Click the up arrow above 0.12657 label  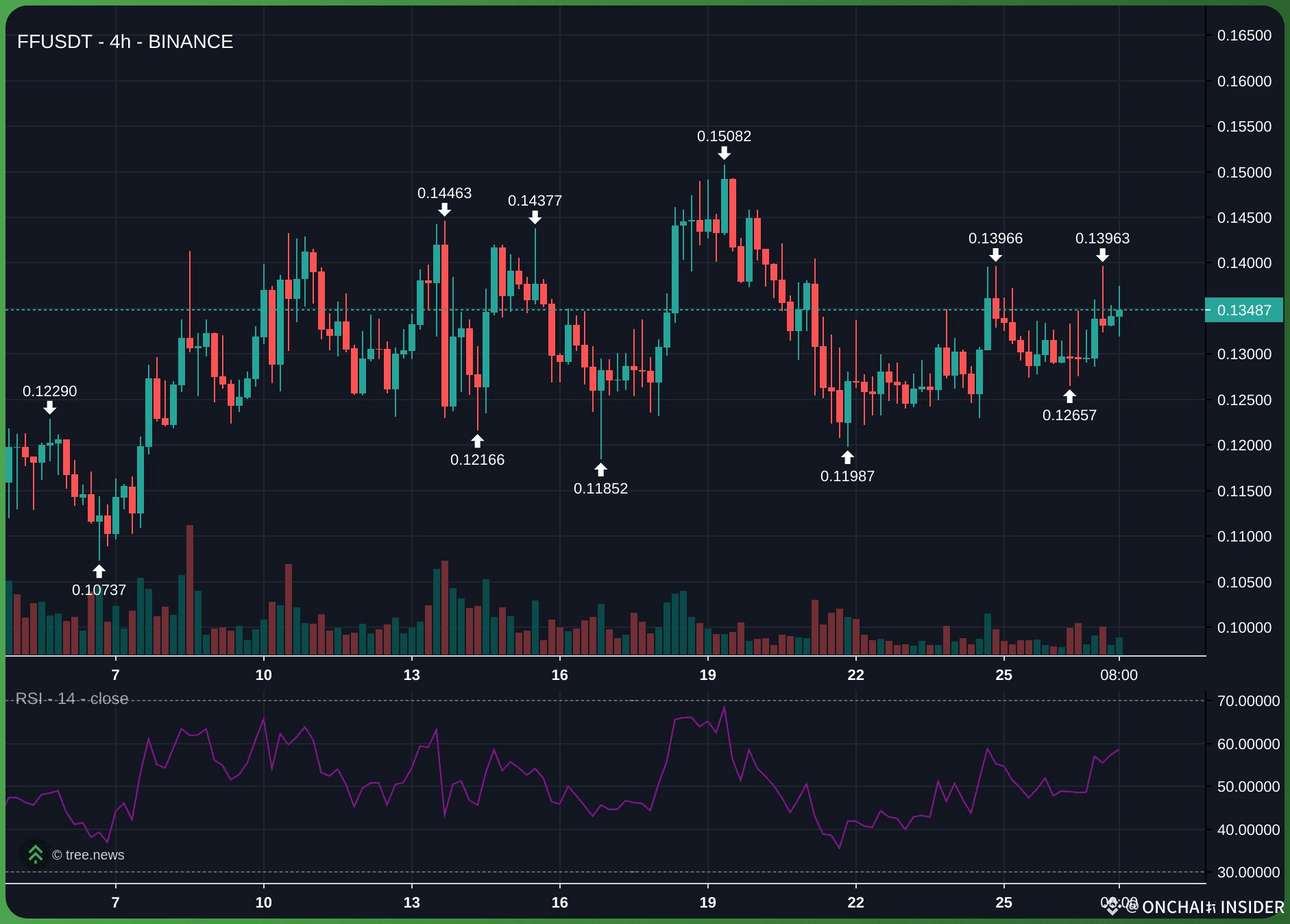[1069, 396]
